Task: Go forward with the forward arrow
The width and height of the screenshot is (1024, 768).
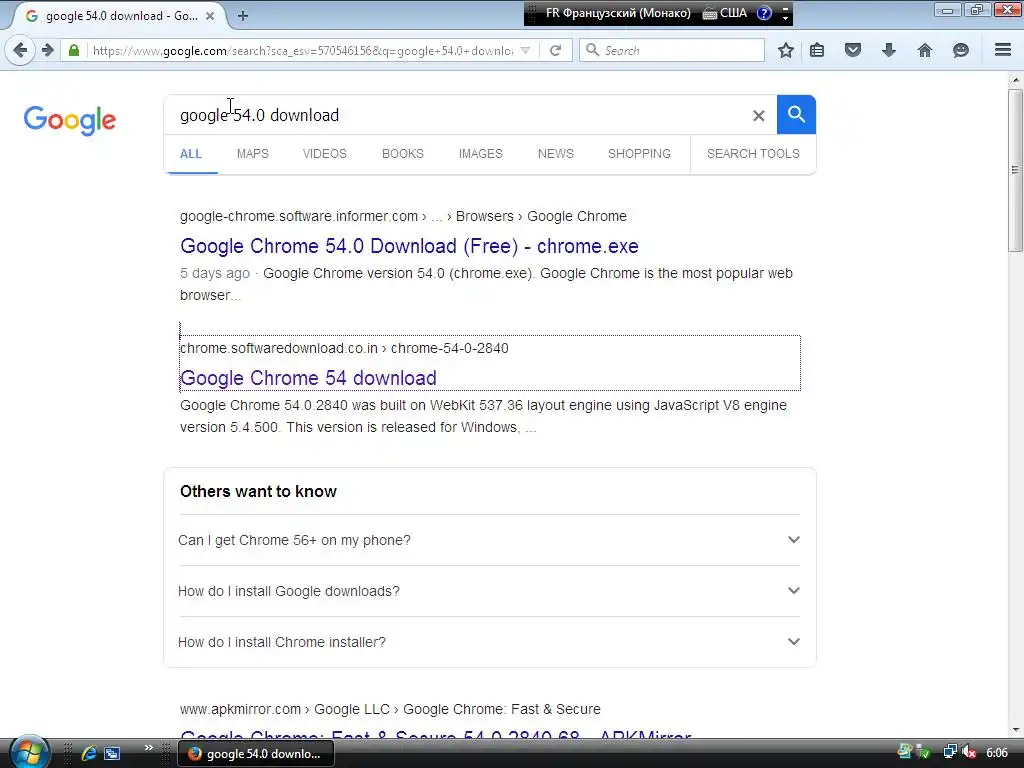Action: 48,50
